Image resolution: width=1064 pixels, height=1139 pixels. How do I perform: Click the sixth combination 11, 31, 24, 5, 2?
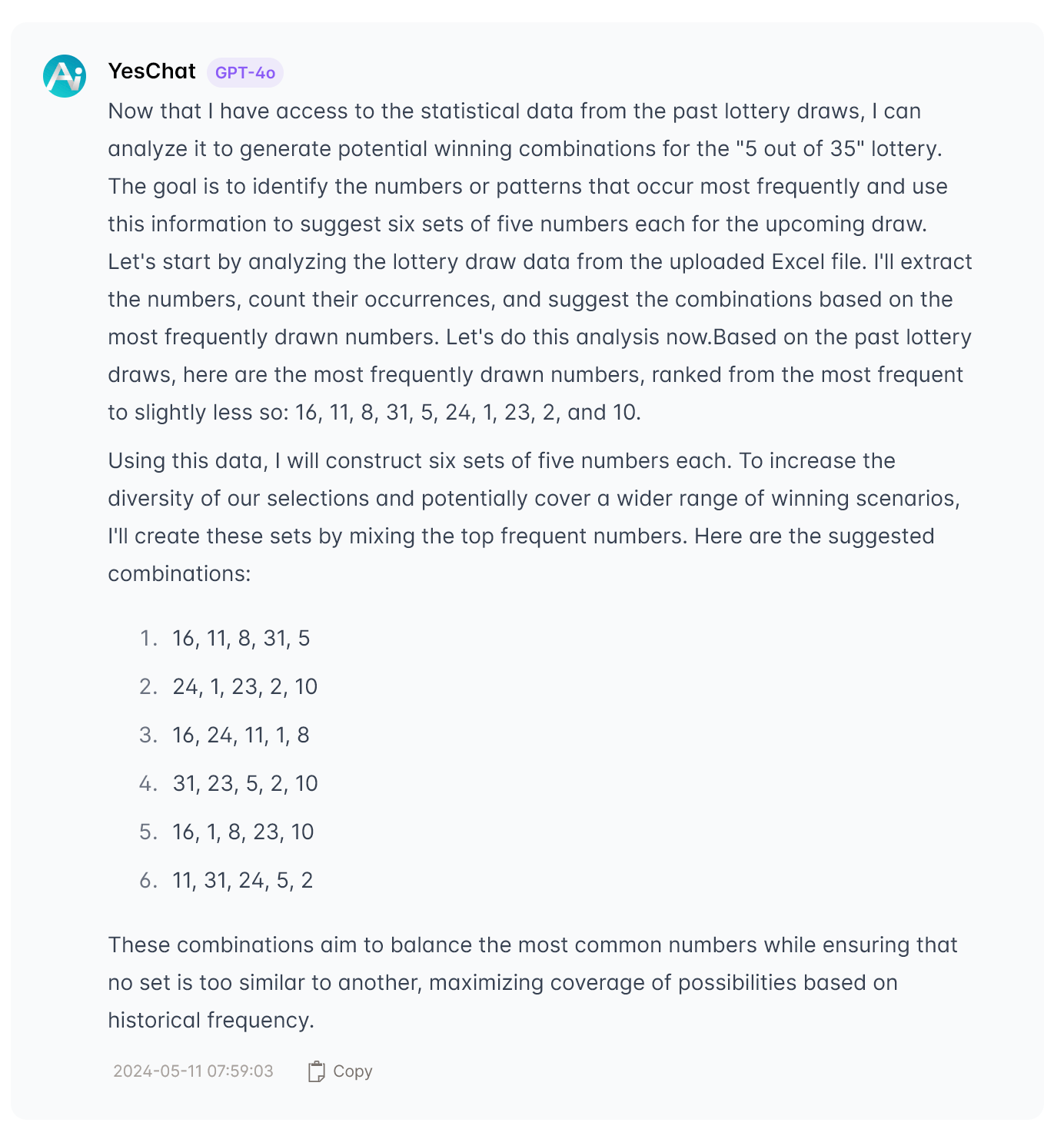[242, 881]
